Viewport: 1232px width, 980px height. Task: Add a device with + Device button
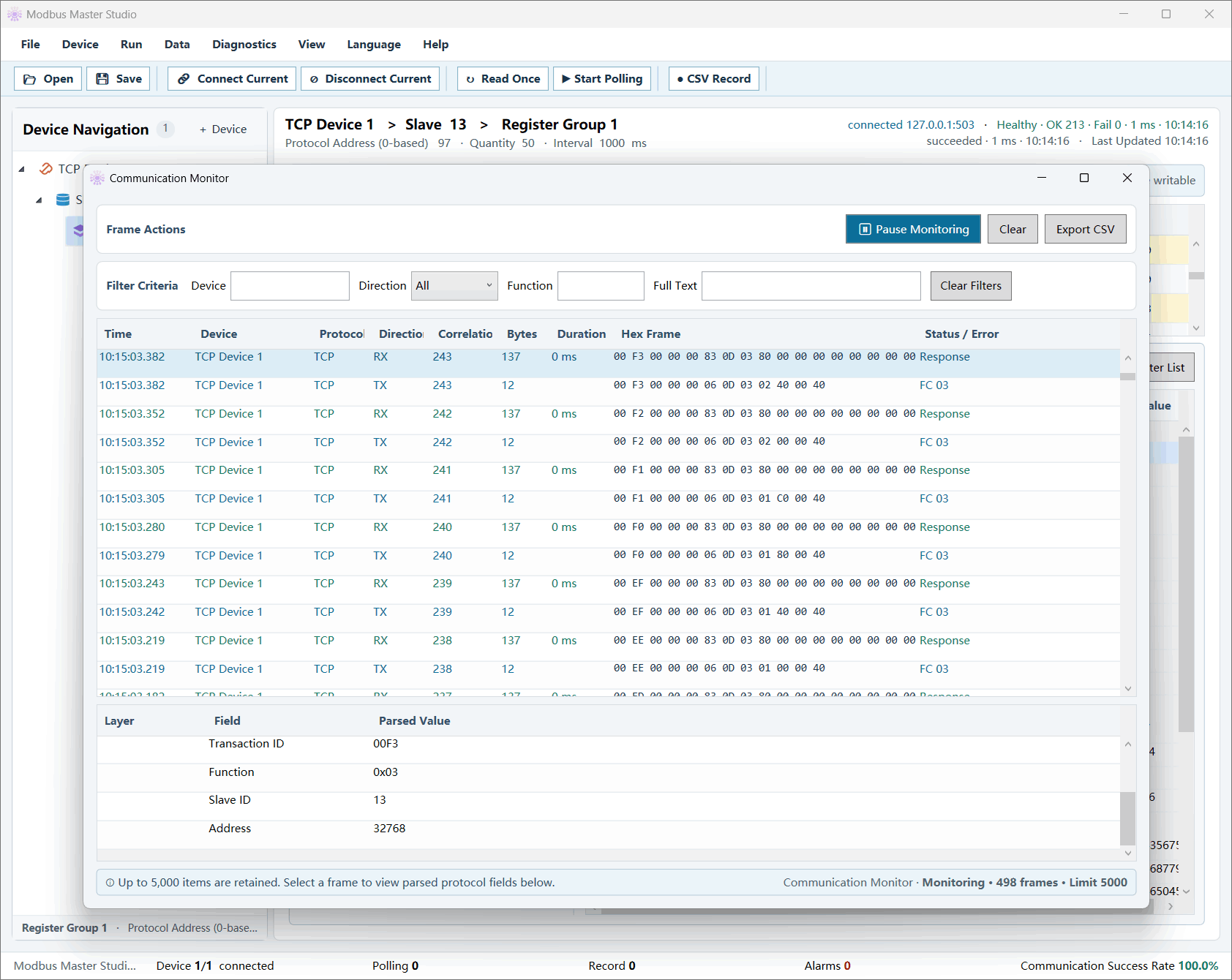[x=223, y=129]
